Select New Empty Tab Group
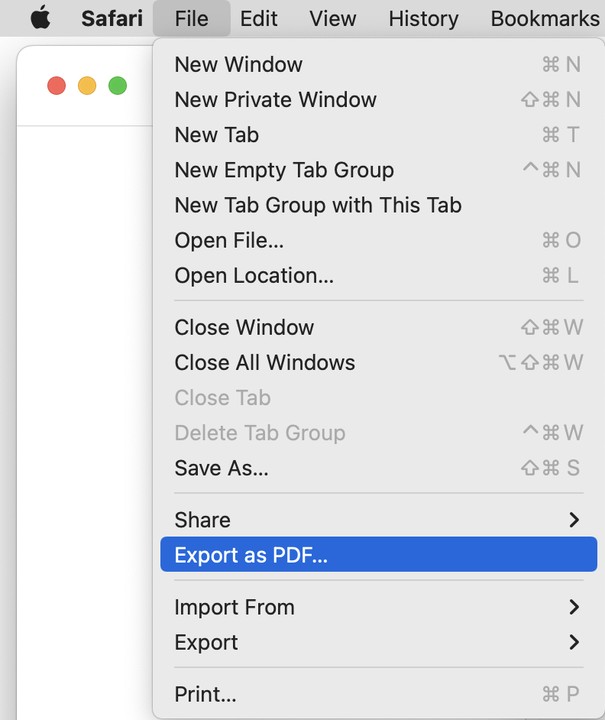The image size is (605, 720). (284, 170)
